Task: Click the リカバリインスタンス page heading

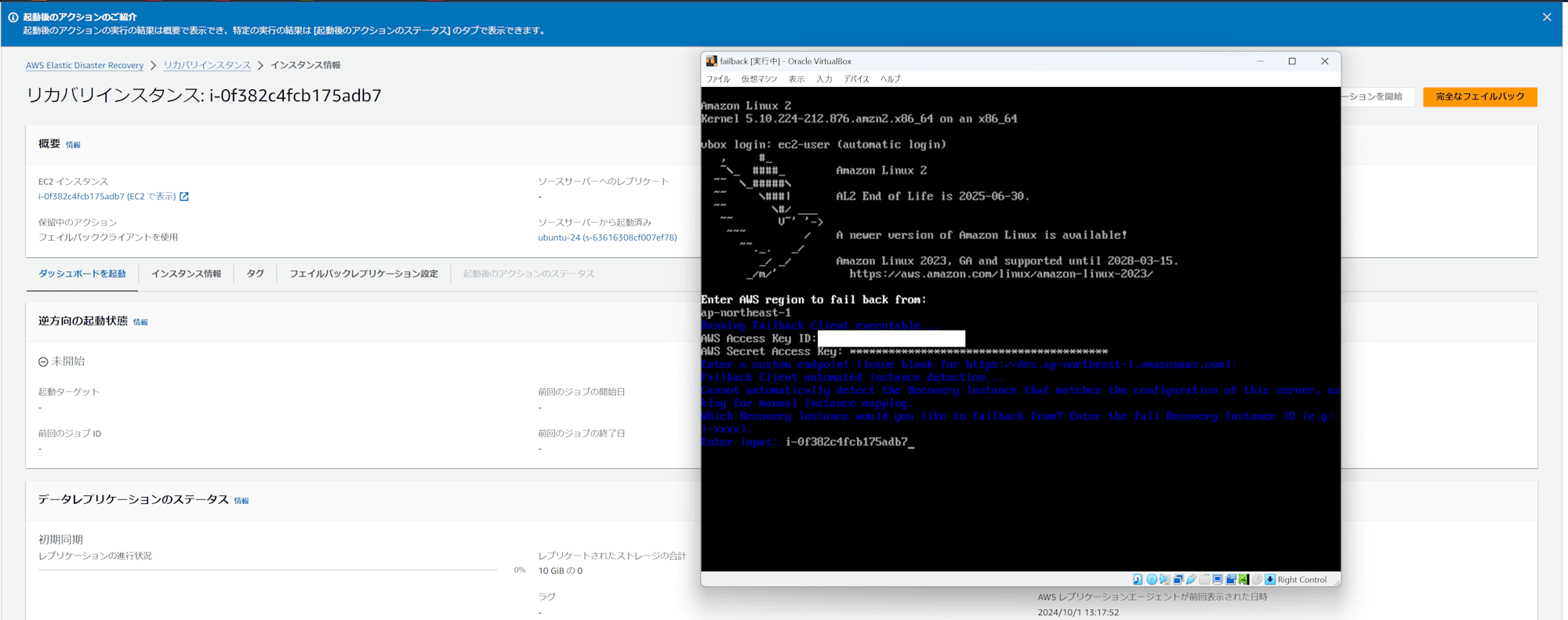Action: [204, 96]
